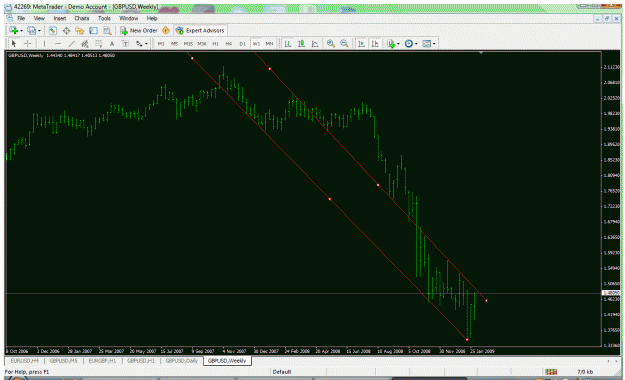Open the Insert menu
625x380 pixels.
tap(60, 18)
